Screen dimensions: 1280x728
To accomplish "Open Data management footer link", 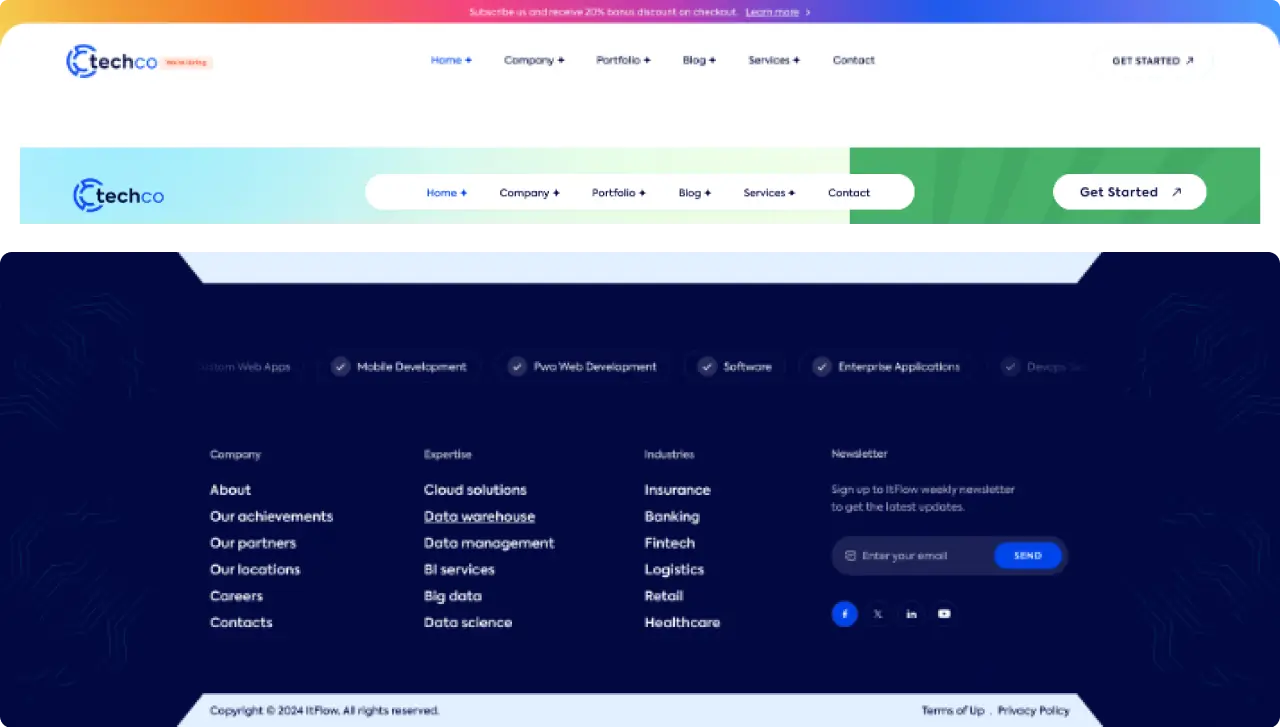I will click(489, 543).
